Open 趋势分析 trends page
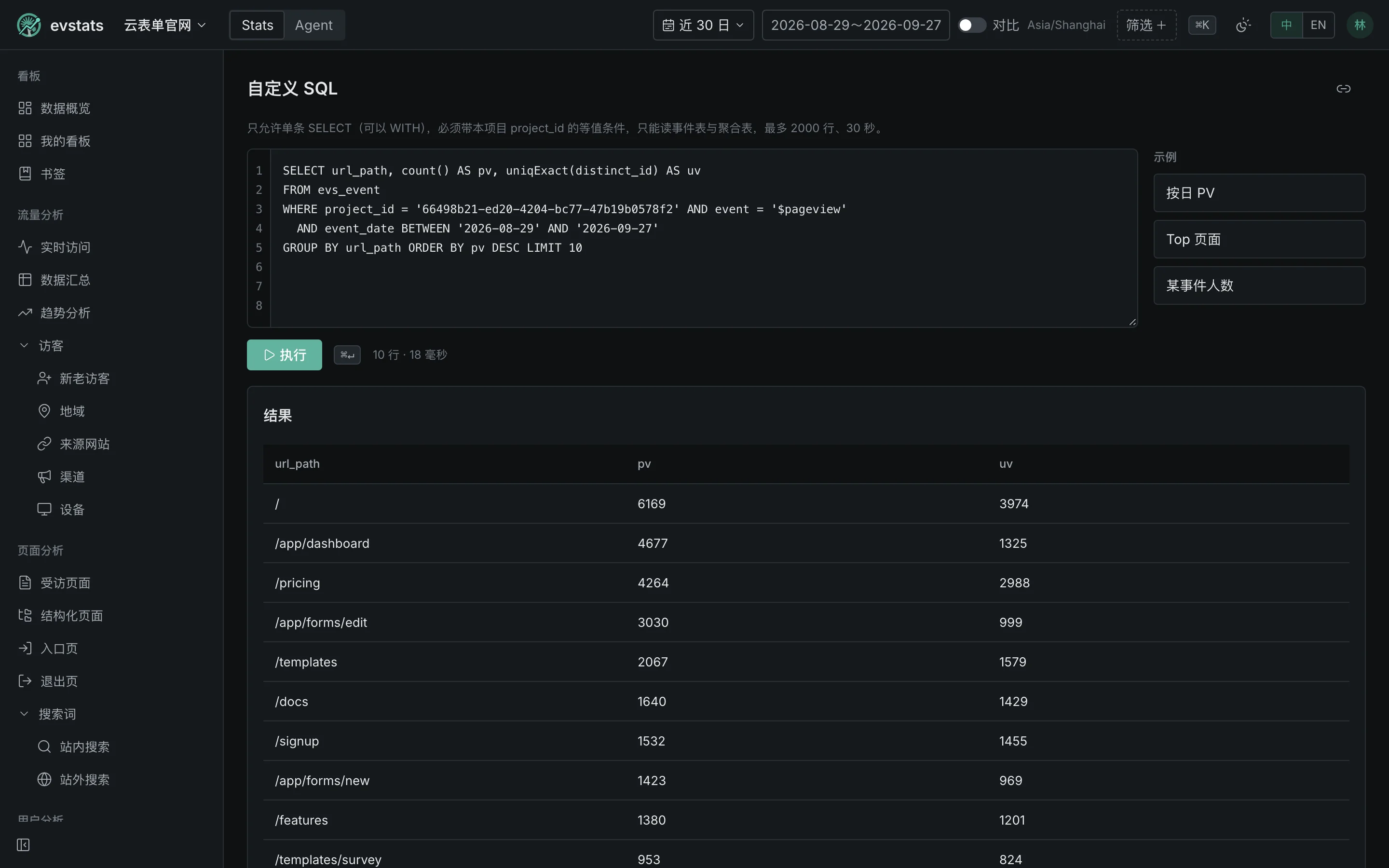Image resolution: width=1389 pixels, height=868 pixels. click(x=111, y=312)
